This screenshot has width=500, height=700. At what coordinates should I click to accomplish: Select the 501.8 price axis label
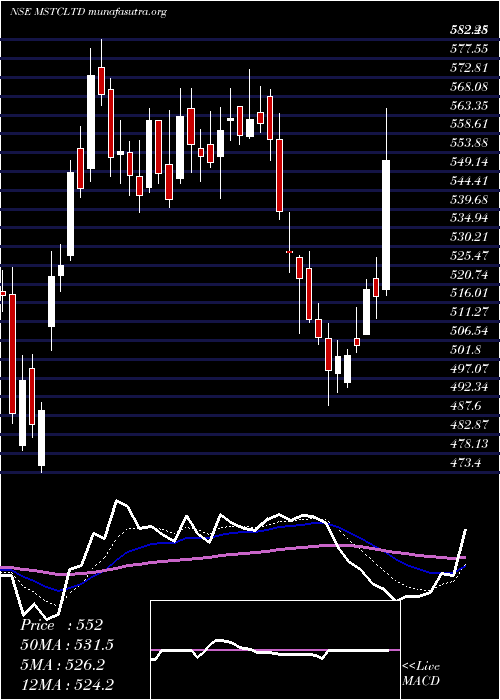[x=465, y=350]
